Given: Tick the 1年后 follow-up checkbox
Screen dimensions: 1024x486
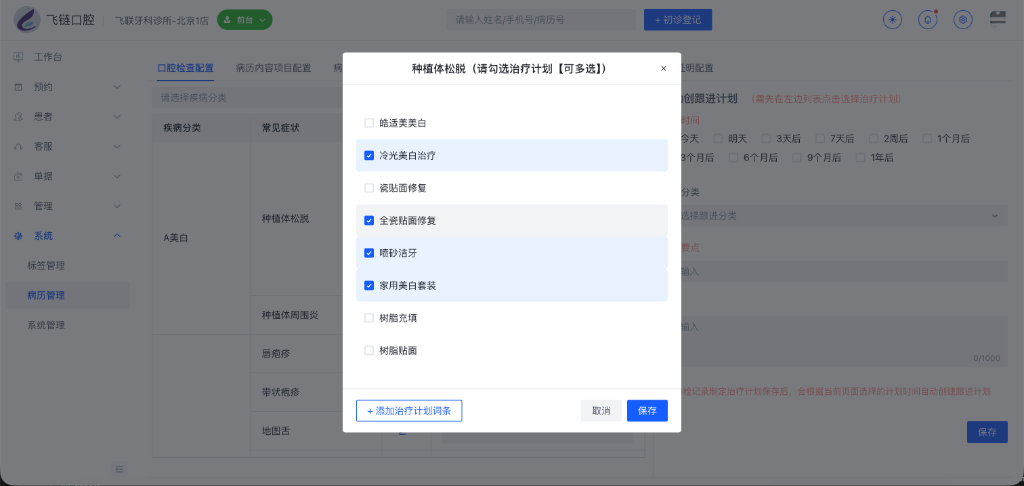Looking at the screenshot, I should pyautogui.click(x=860, y=157).
